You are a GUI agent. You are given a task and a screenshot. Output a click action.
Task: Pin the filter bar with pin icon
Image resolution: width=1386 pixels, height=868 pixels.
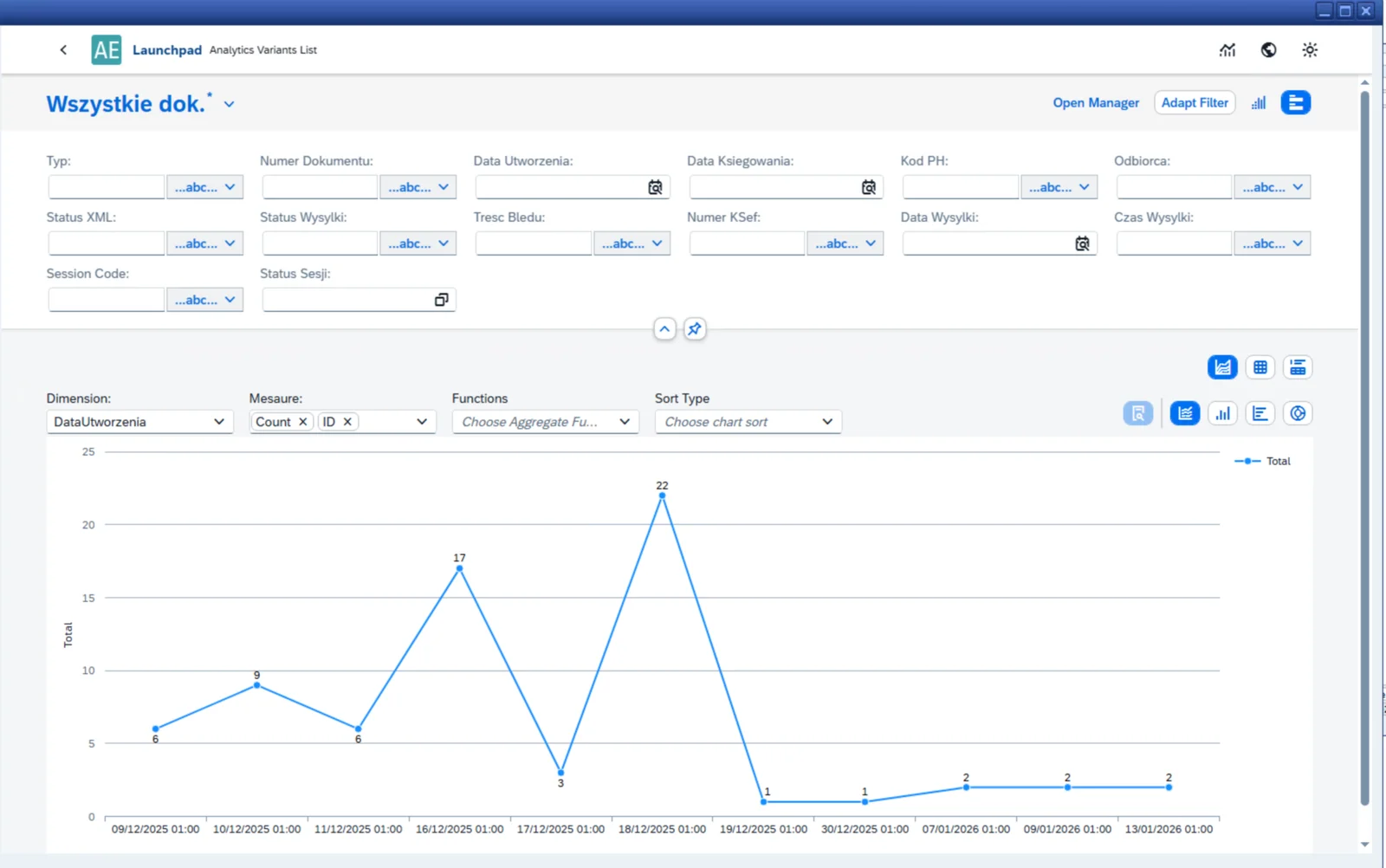695,329
